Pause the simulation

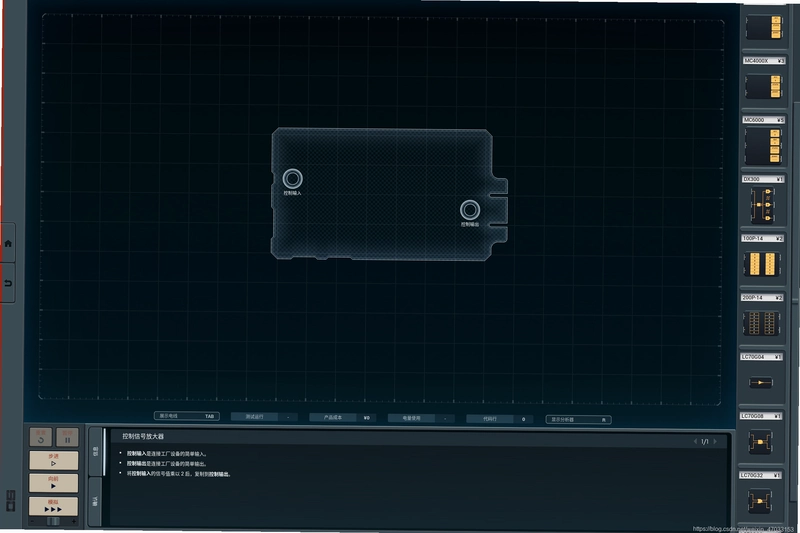[x=67, y=437]
